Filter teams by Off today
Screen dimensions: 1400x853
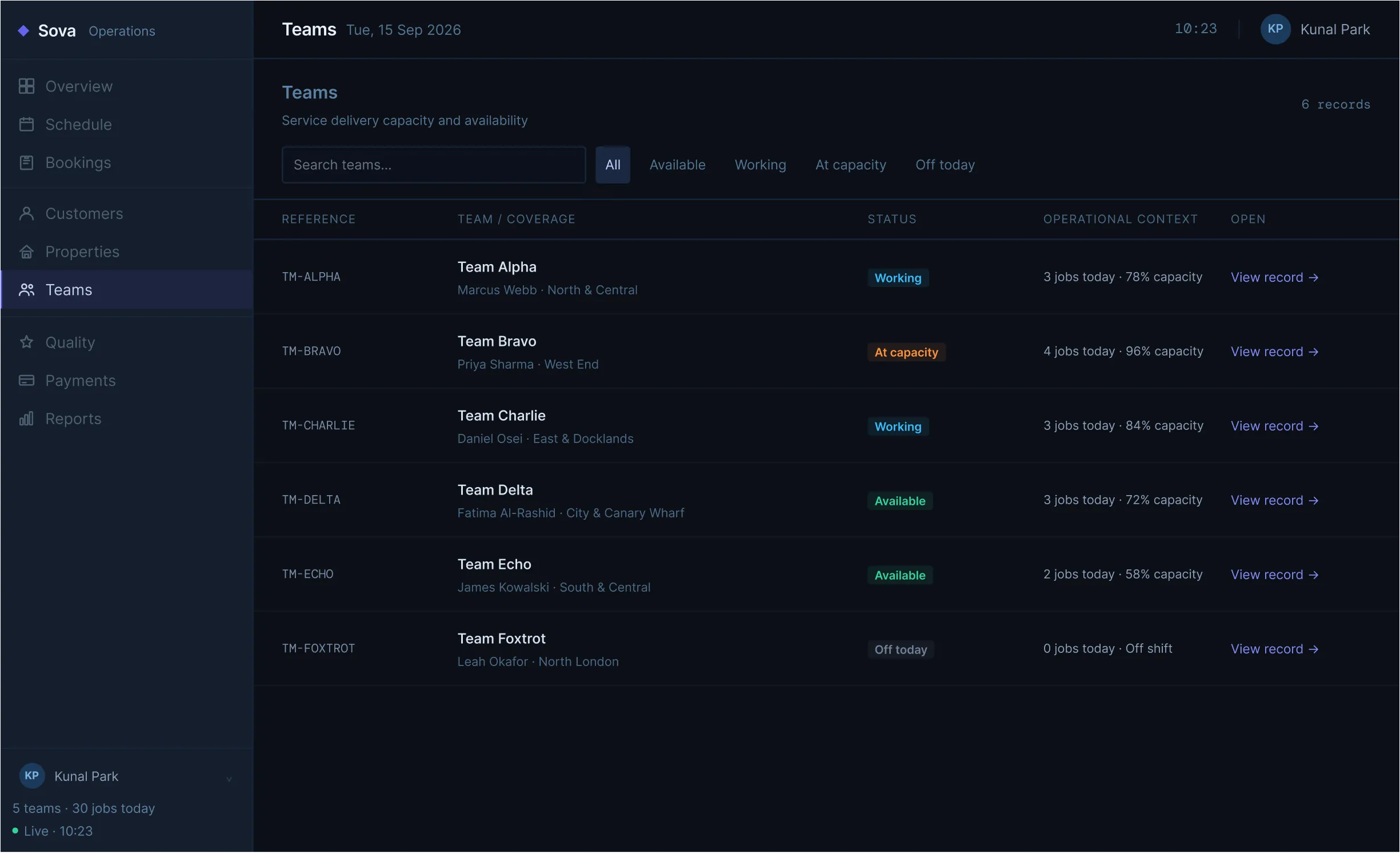(945, 165)
